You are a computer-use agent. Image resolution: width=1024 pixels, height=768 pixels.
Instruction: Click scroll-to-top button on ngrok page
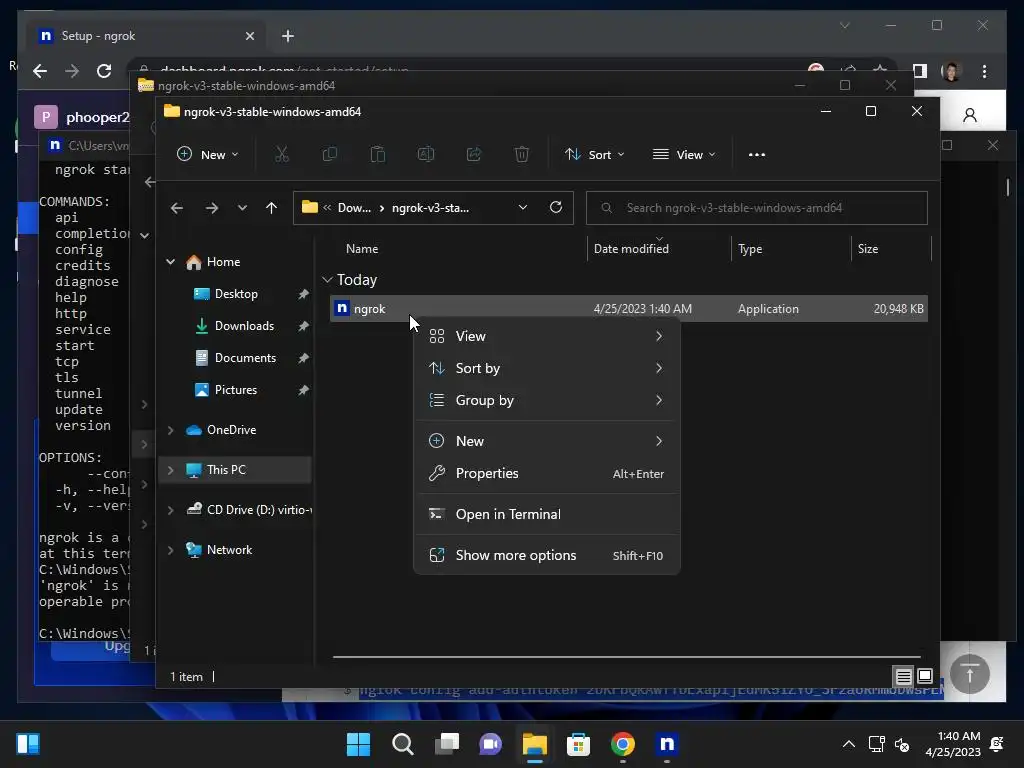click(x=970, y=673)
